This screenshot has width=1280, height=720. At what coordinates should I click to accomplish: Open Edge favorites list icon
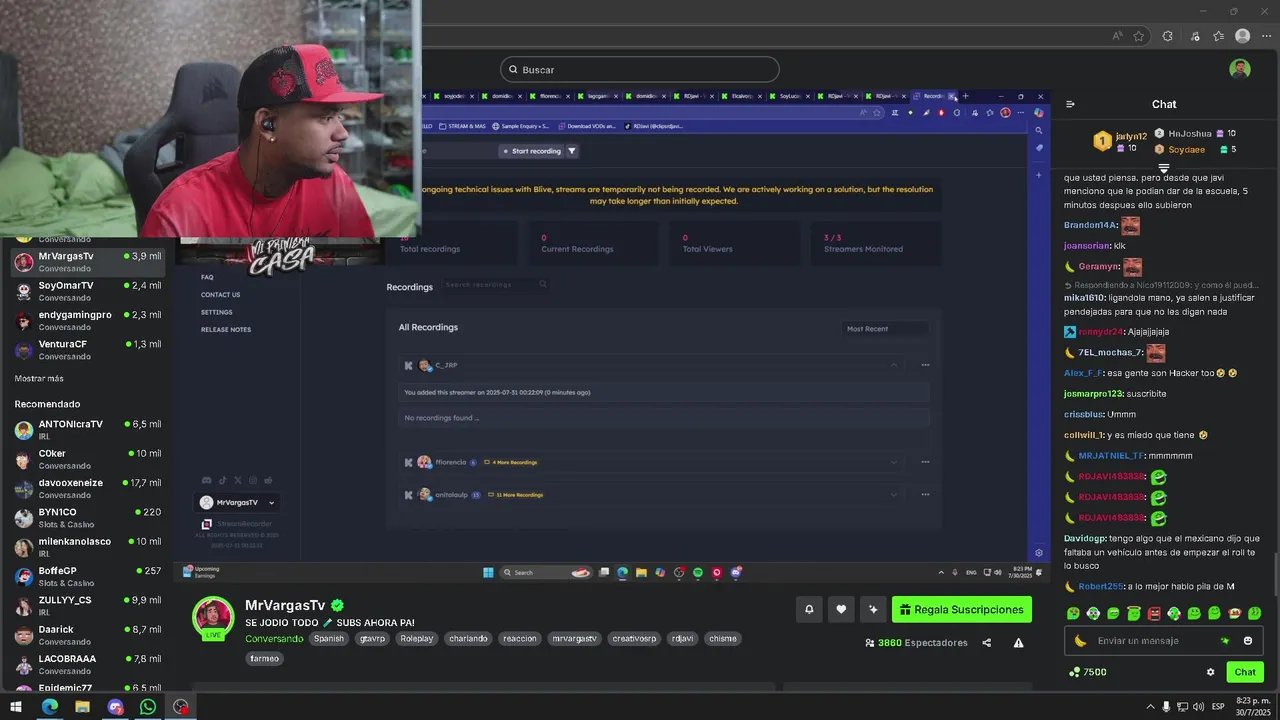click(1218, 36)
